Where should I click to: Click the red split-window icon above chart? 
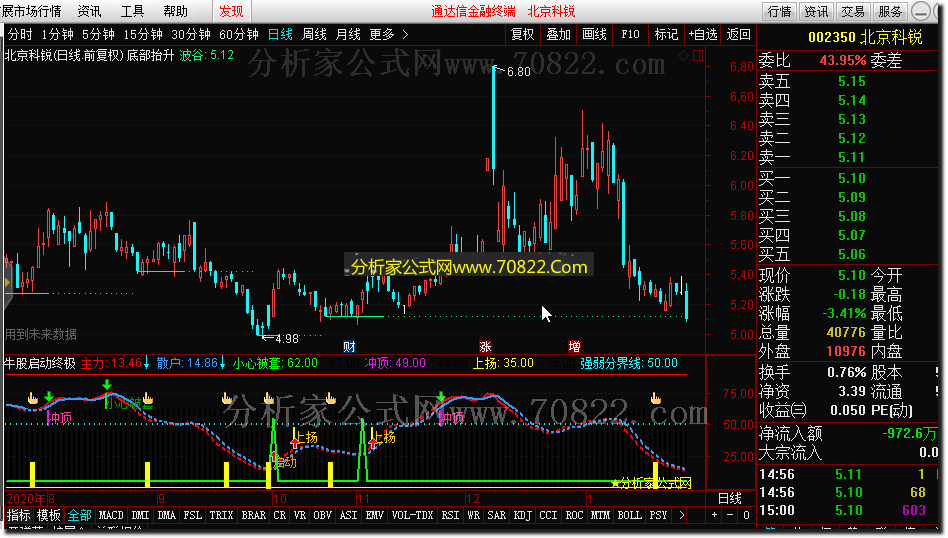coord(698,56)
